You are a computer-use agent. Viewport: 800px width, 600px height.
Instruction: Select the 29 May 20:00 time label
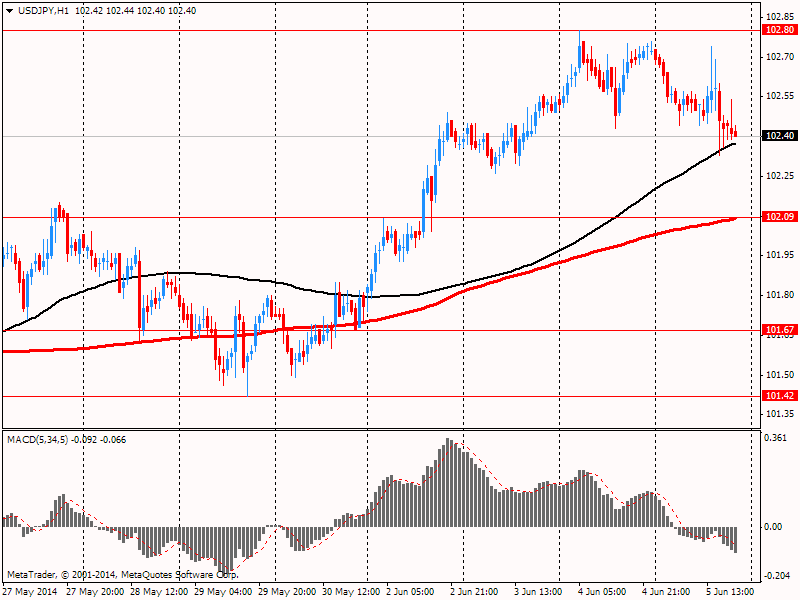pyautogui.click(x=287, y=592)
